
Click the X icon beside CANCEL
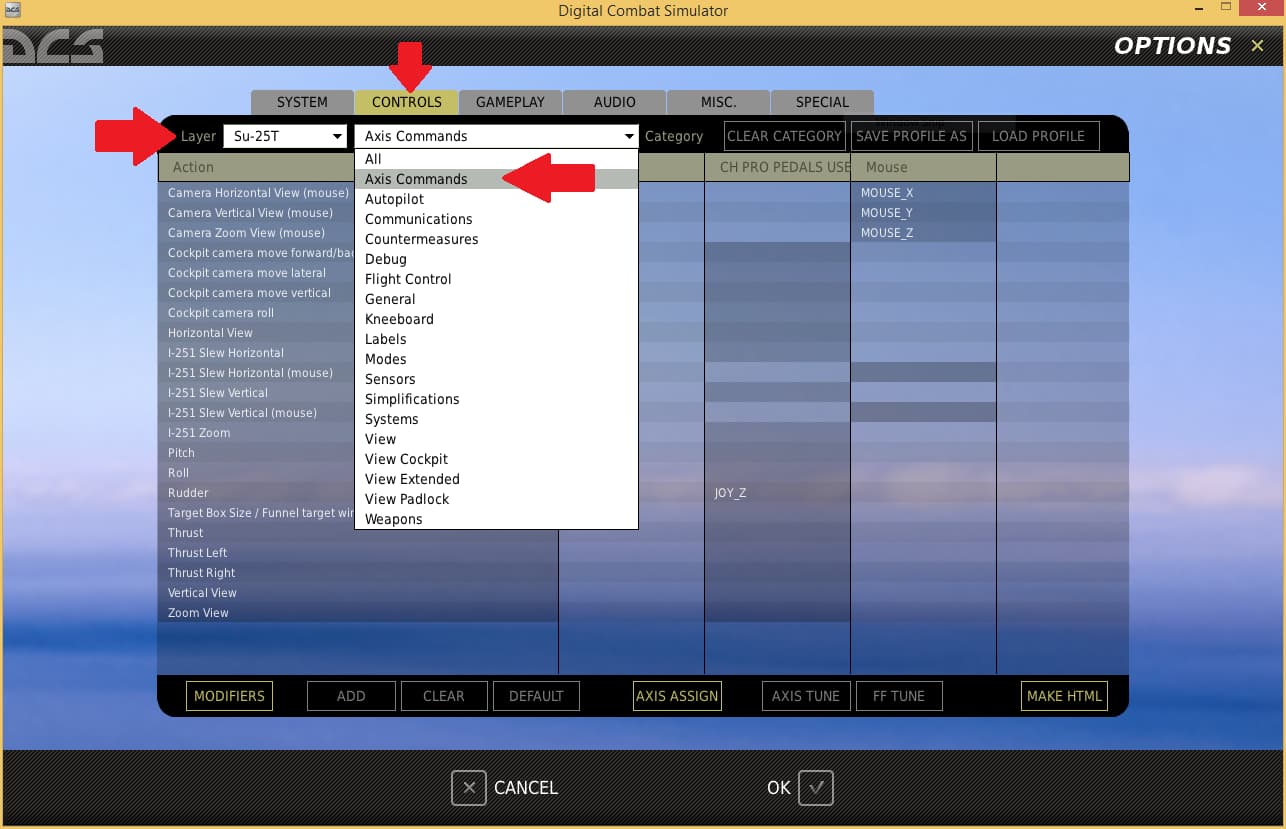pyautogui.click(x=469, y=788)
